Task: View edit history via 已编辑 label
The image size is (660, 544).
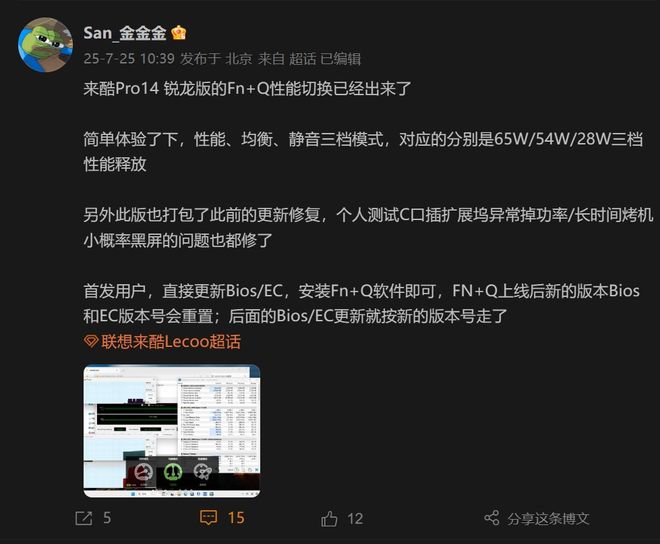Action: click(x=341, y=59)
